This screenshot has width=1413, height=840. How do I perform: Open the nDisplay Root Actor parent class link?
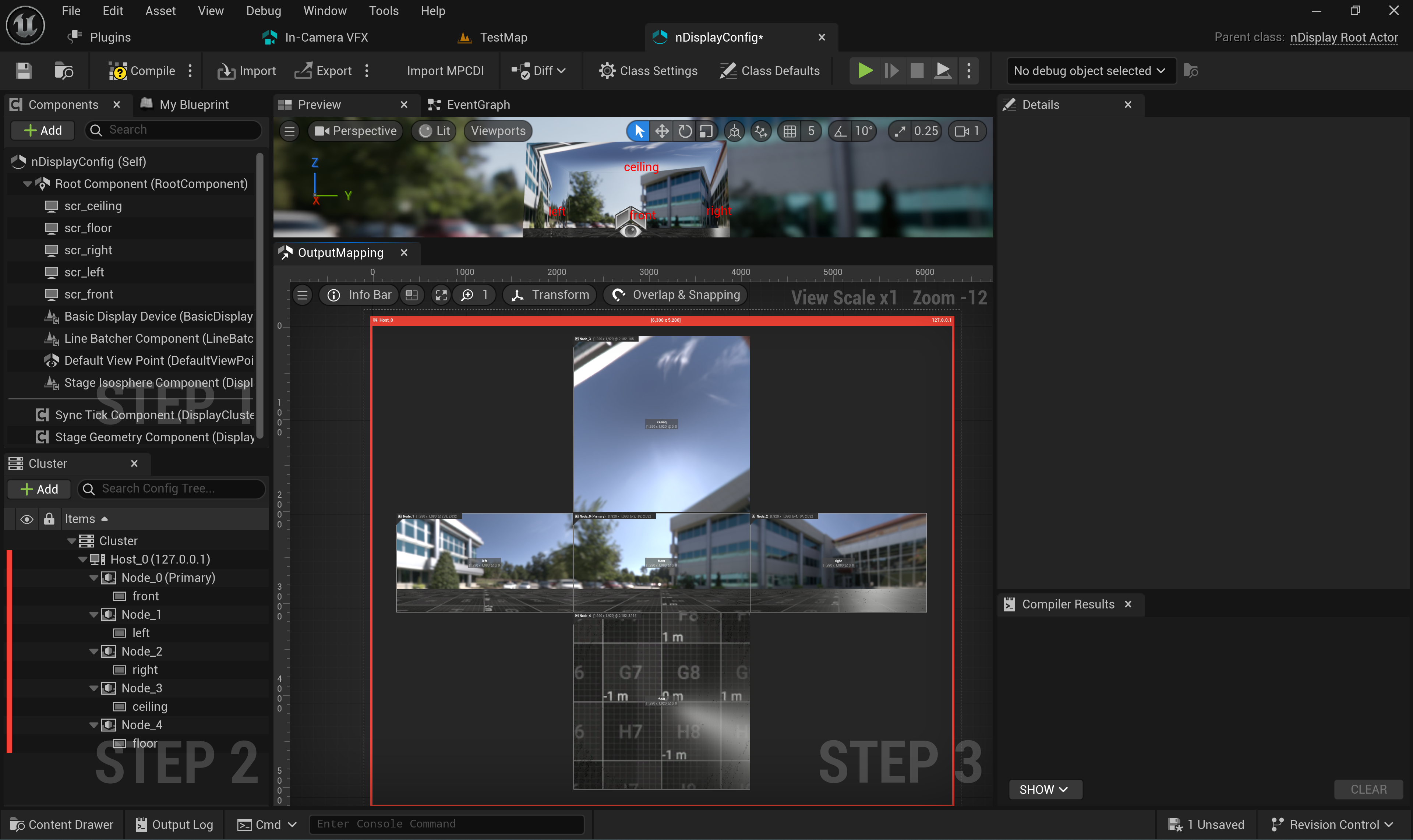click(x=1343, y=37)
